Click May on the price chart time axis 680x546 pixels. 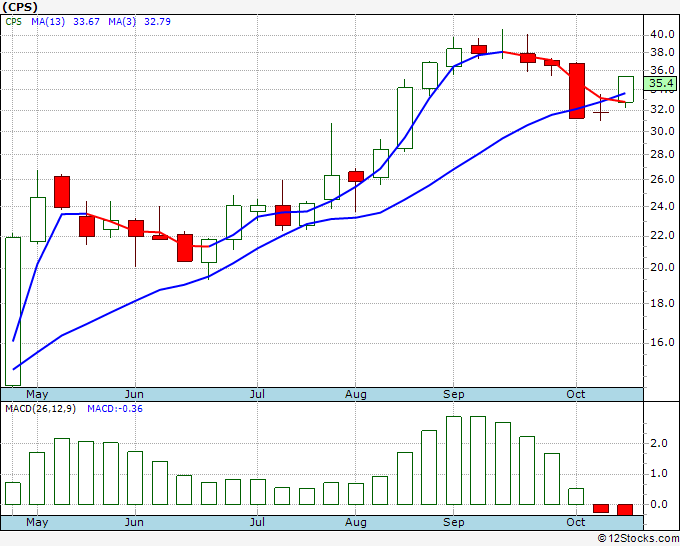[x=37, y=394]
